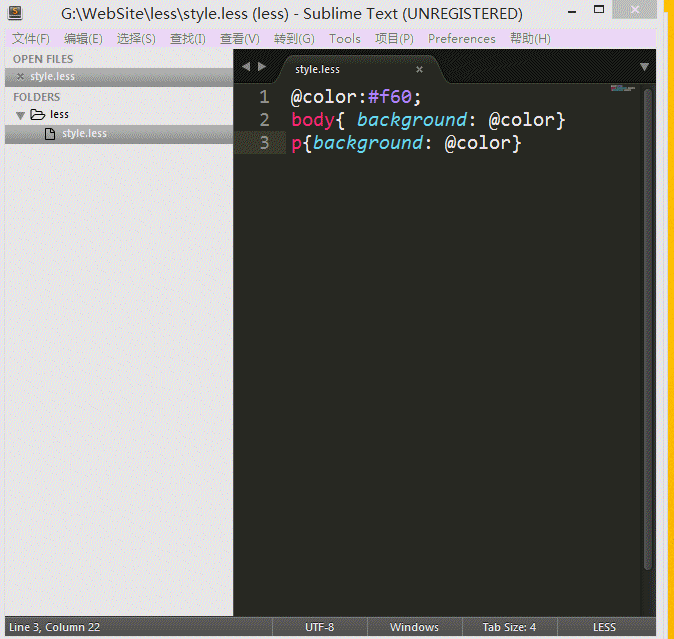Change encoding via UTF-8 status item

[320, 627]
